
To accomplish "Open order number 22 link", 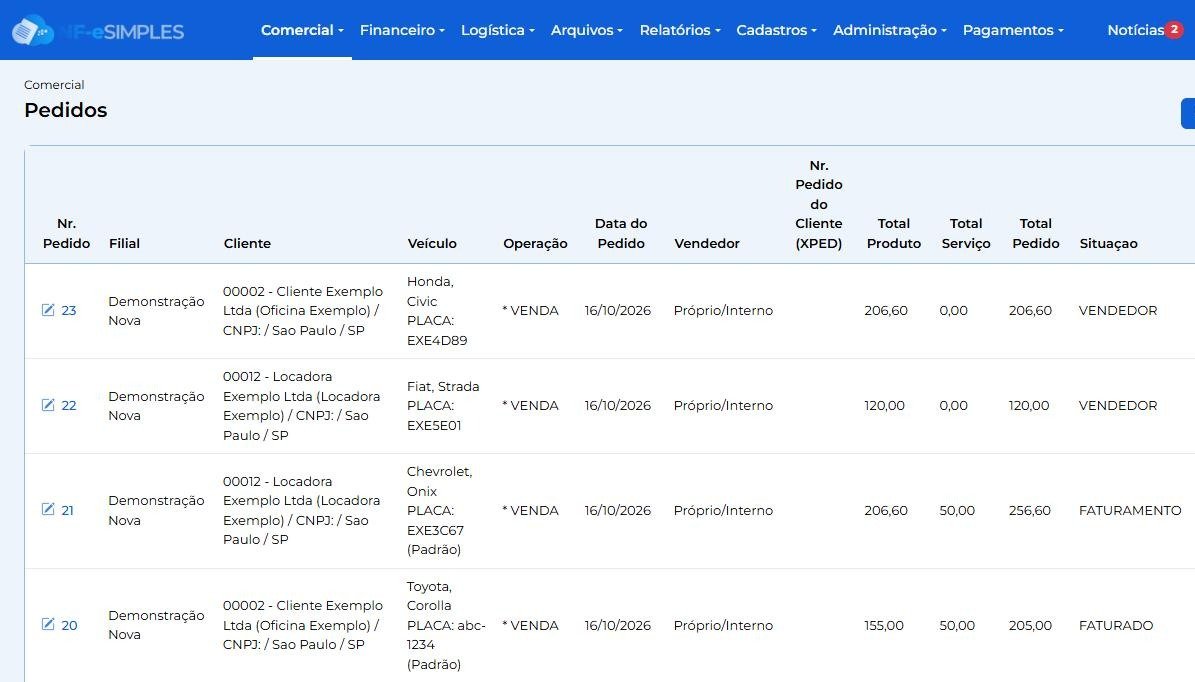I will coord(69,405).
